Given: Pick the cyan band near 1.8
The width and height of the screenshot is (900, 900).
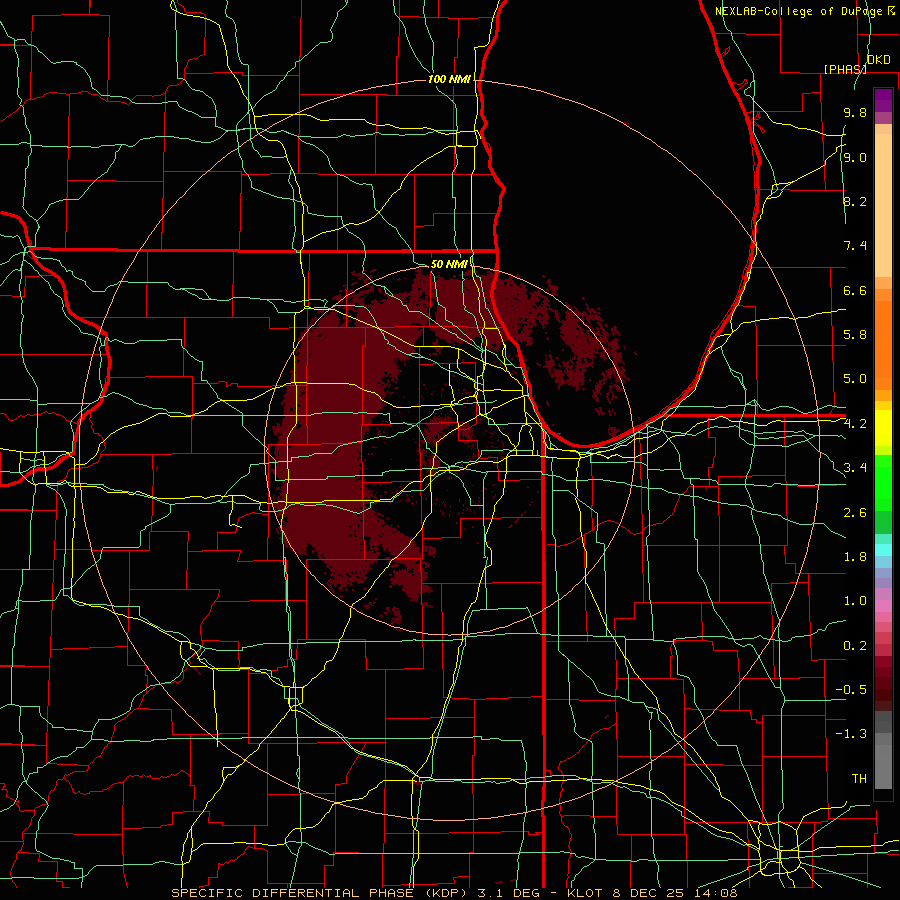Looking at the screenshot, I should pos(883,550).
